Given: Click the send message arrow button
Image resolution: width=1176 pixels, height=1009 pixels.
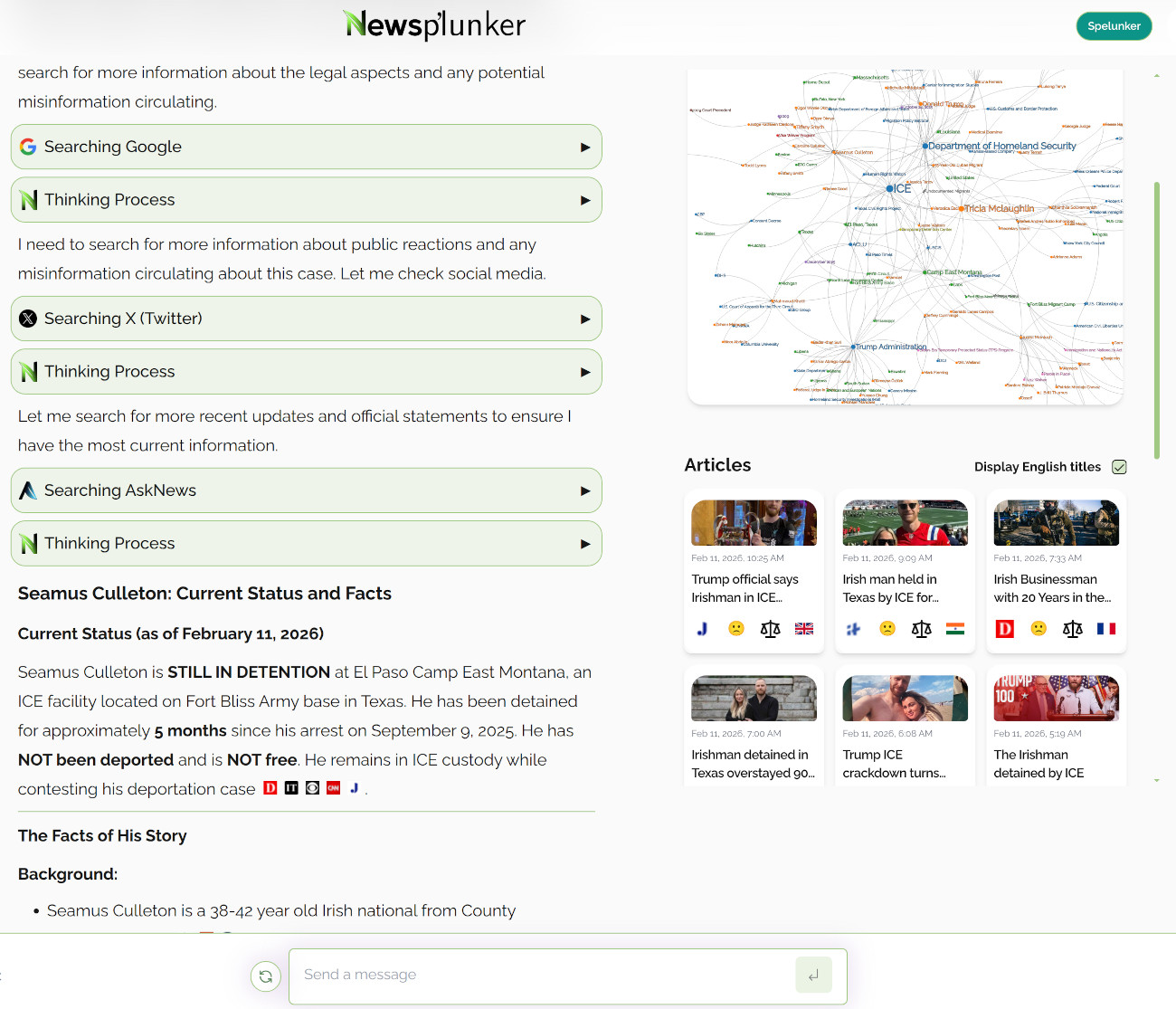Looking at the screenshot, I should click(813, 976).
